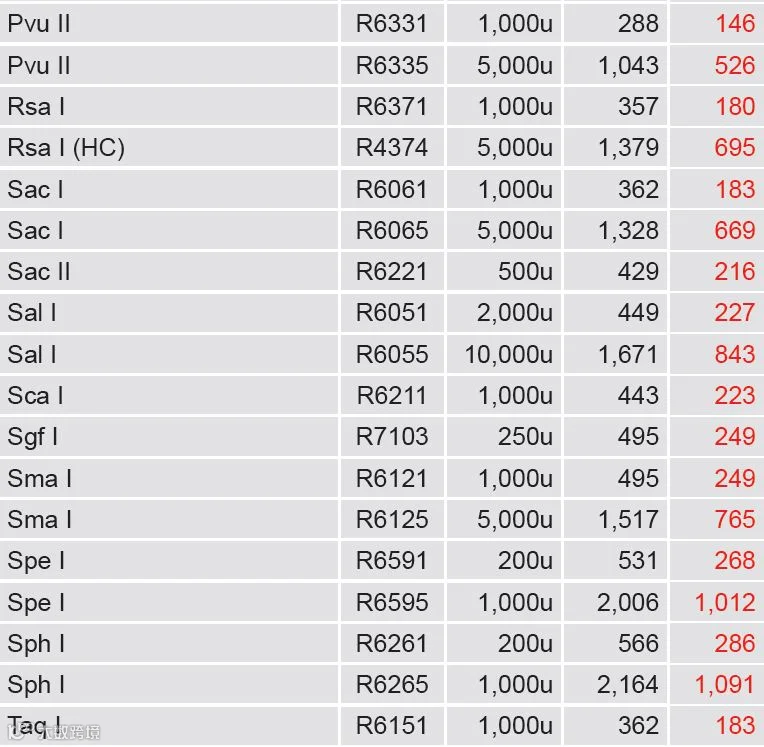Click the watermark logo icon at bottom left

point(16,731)
